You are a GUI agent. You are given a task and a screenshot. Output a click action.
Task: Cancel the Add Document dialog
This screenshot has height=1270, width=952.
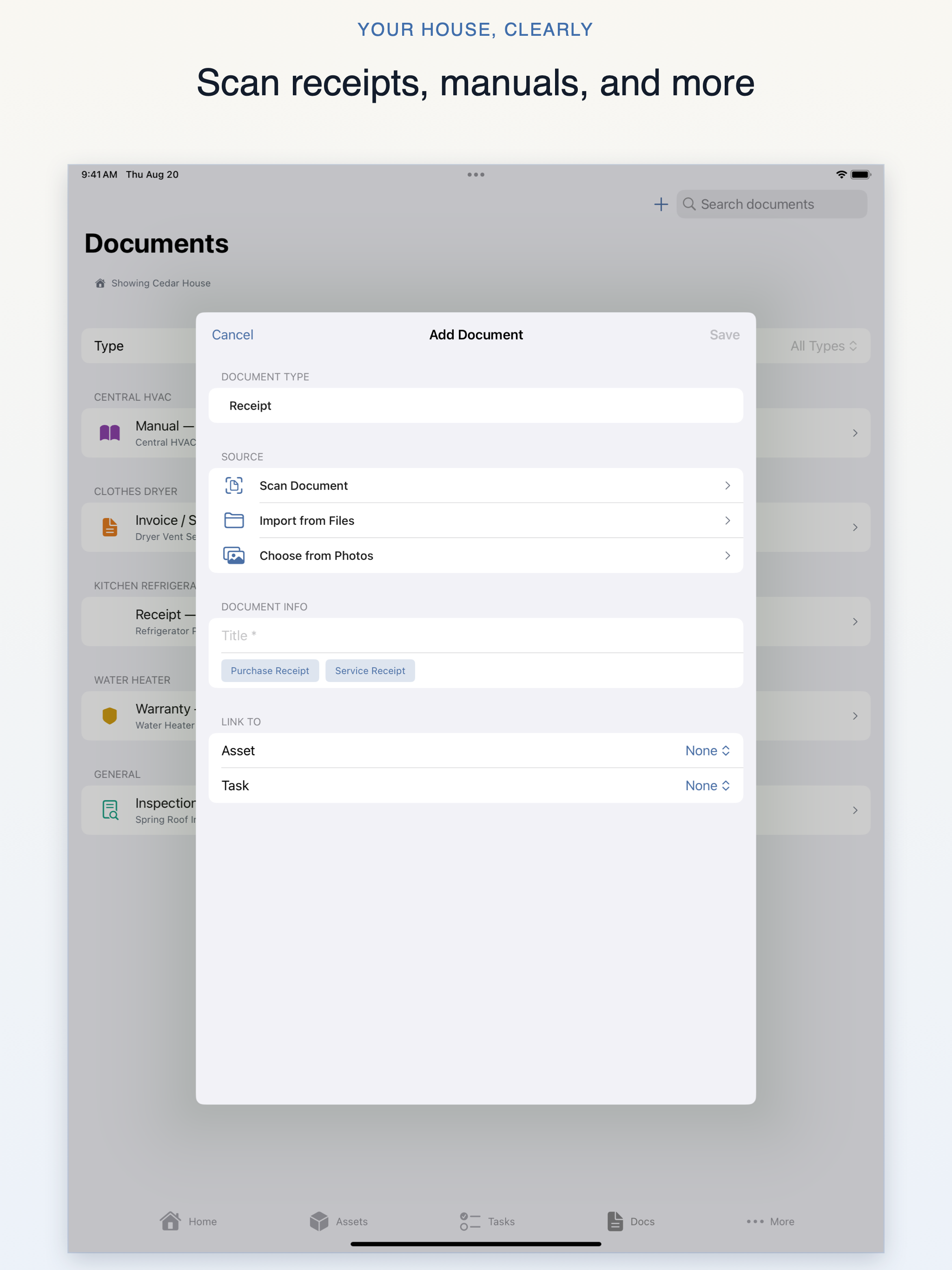(x=232, y=335)
